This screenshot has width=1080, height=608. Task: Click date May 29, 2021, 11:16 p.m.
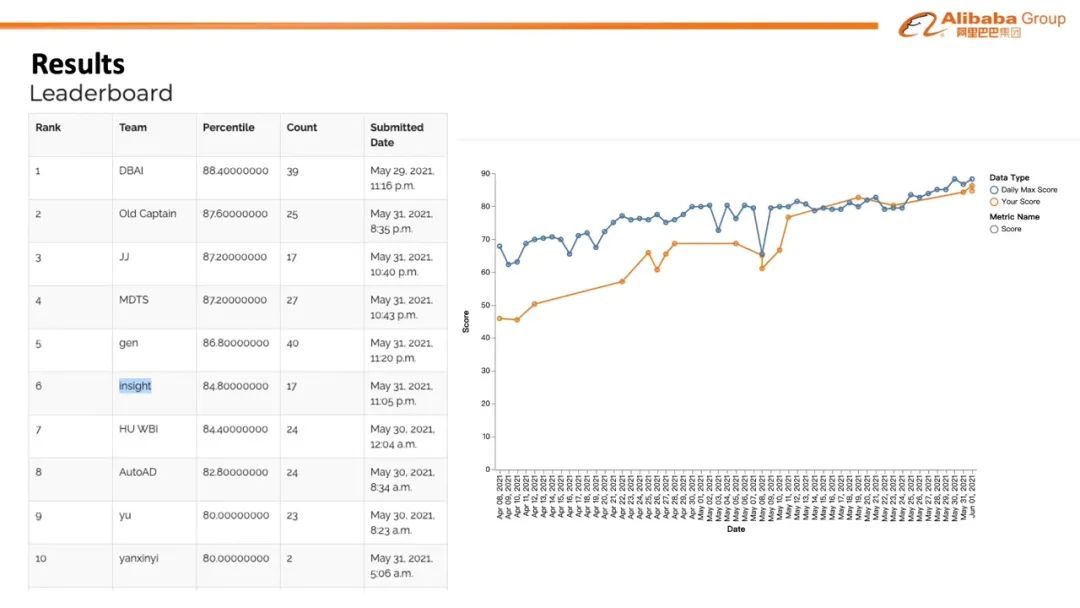[x=402, y=178]
